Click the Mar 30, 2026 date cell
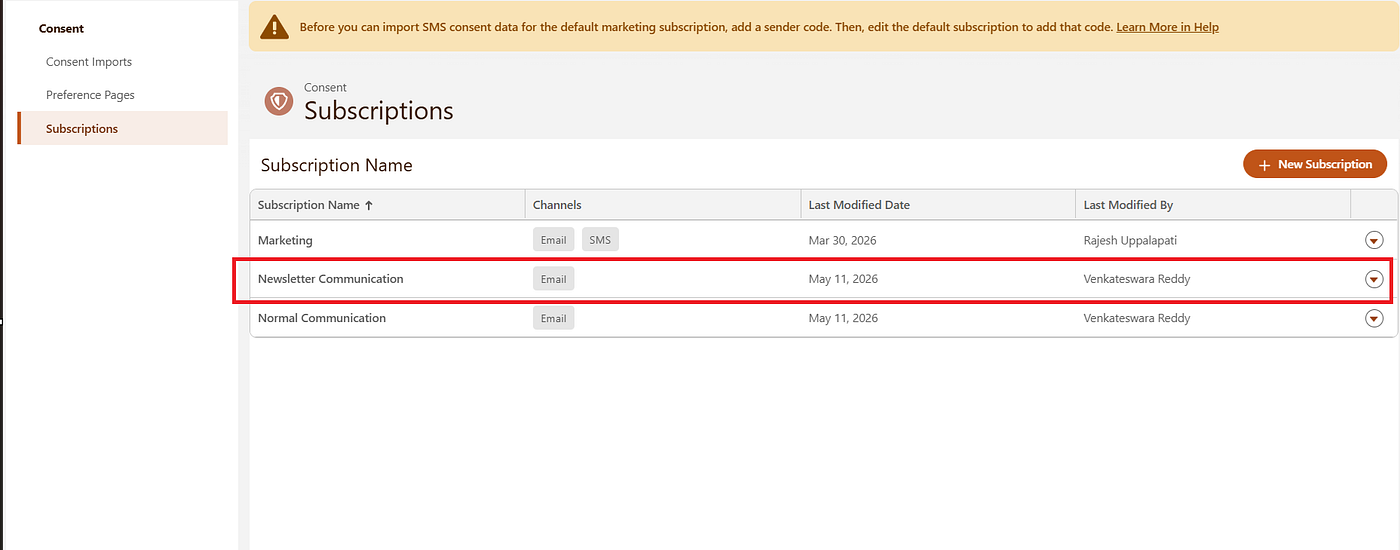1400x550 pixels. tap(843, 240)
